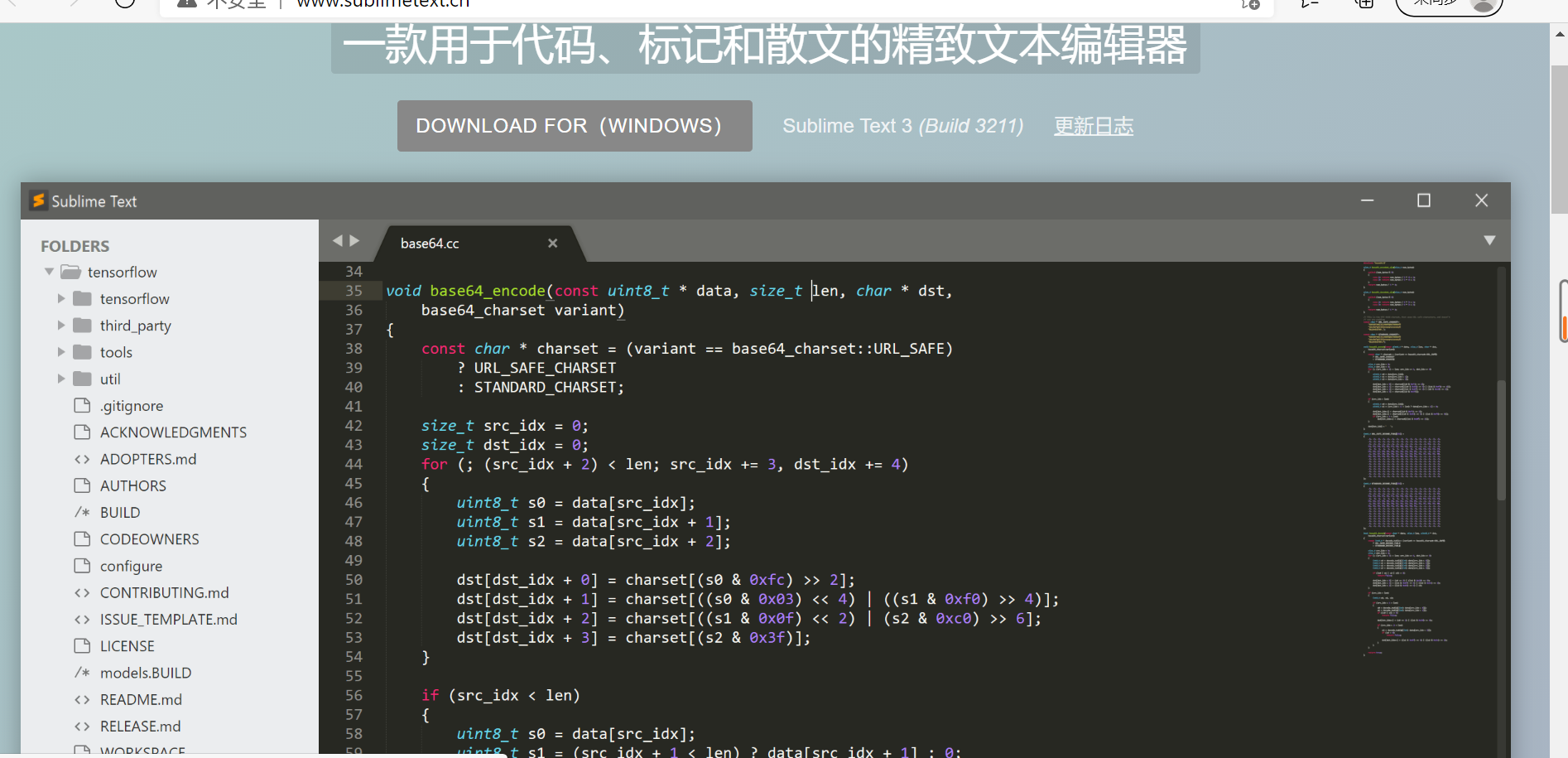Click the LICENSE file icon
Image resolution: width=1568 pixels, height=758 pixels.
[x=82, y=645]
